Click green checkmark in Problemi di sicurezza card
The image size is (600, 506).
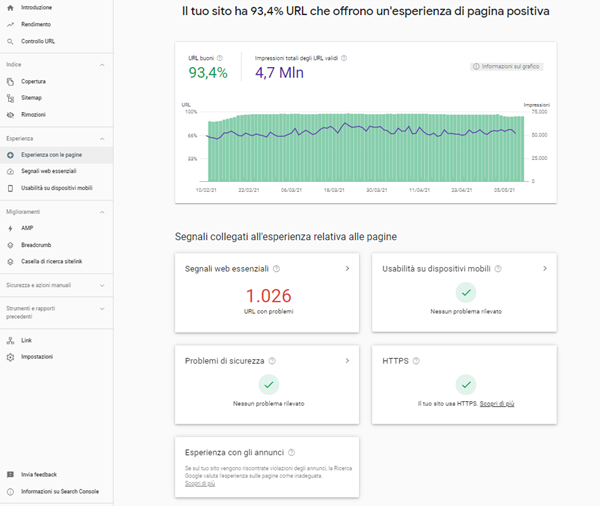pyautogui.click(x=269, y=385)
